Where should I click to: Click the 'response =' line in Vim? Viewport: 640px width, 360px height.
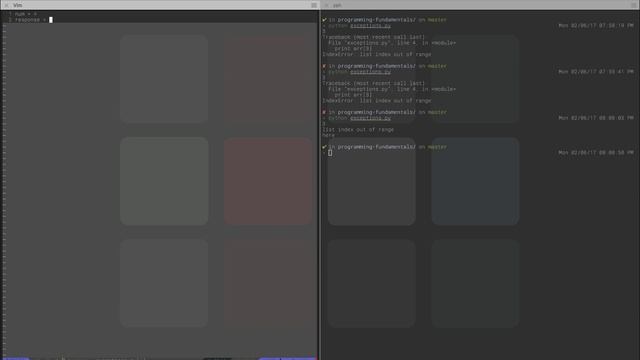(x=31, y=20)
